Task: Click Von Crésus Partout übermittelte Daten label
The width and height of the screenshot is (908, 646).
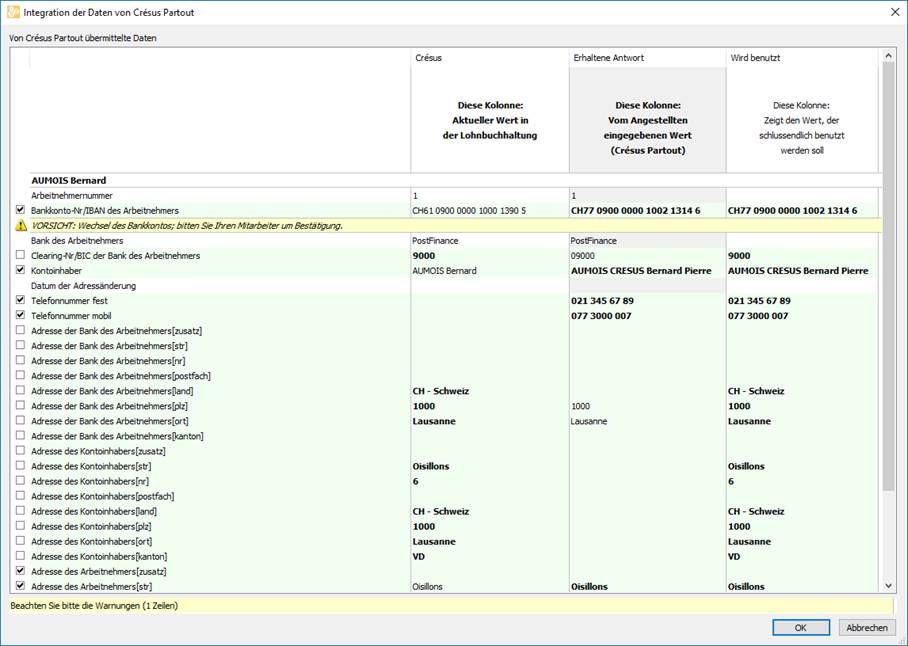Action: [x=83, y=38]
